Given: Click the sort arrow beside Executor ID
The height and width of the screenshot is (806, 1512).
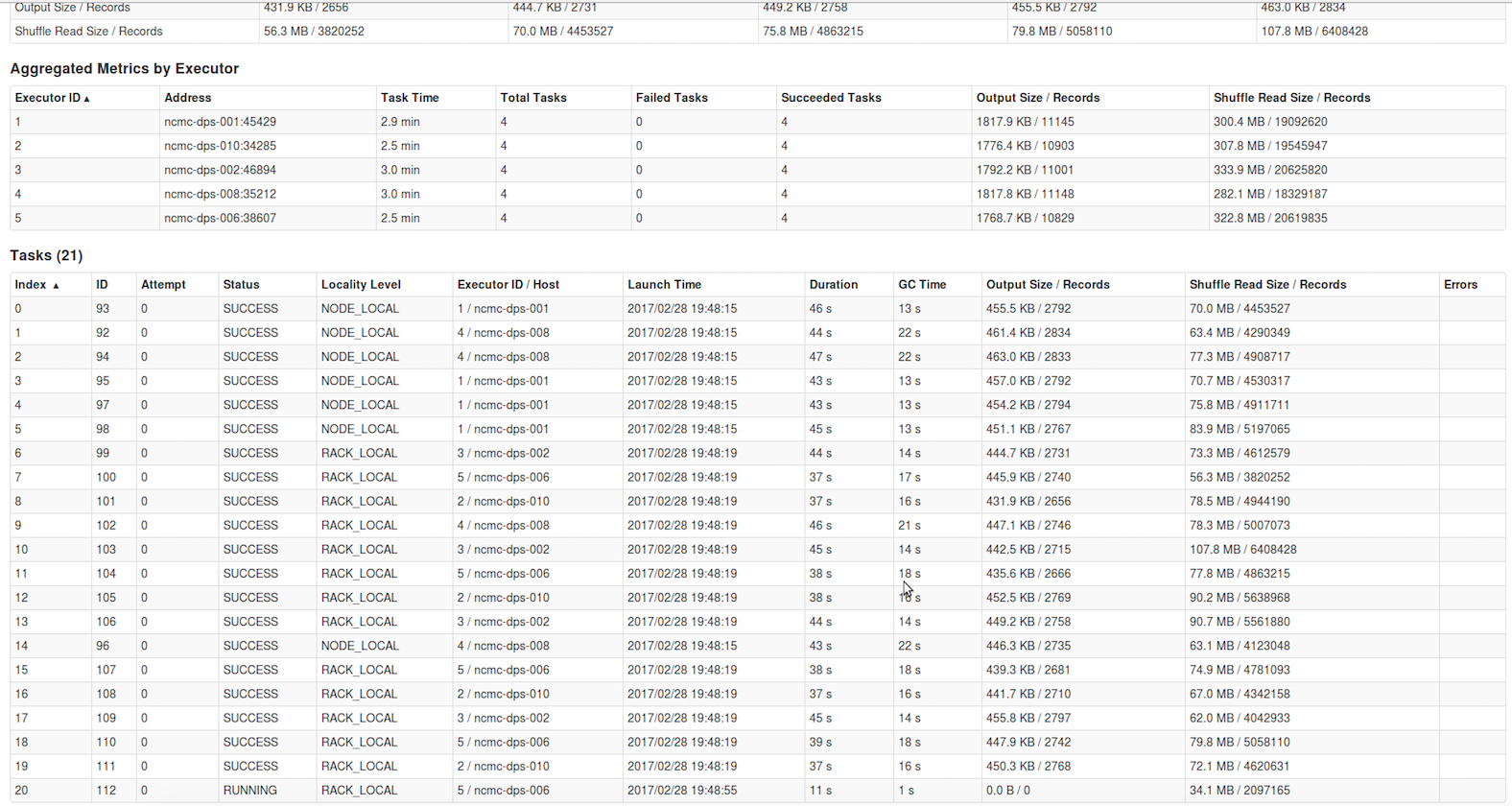Looking at the screenshot, I should pos(86,99).
